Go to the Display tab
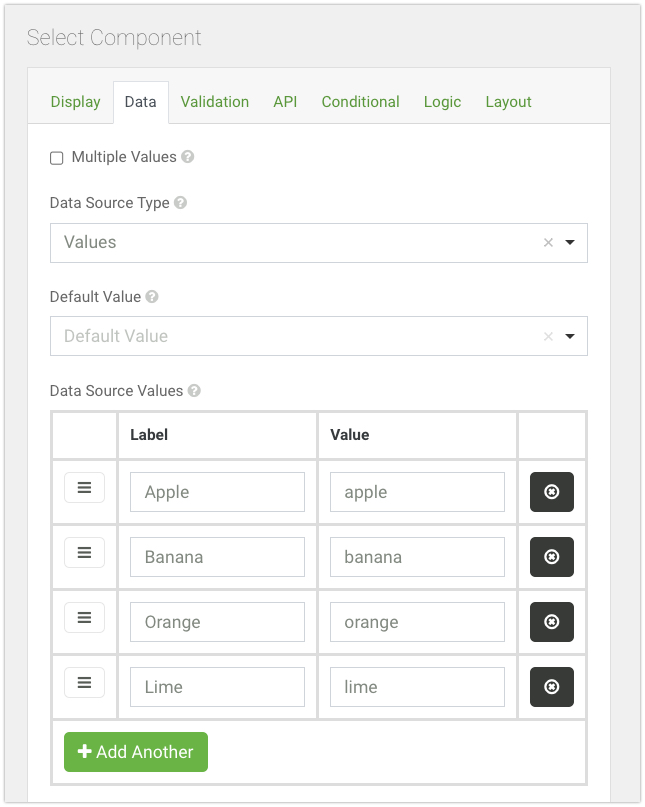This screenshot has width=645, height=807. (76, 102)
